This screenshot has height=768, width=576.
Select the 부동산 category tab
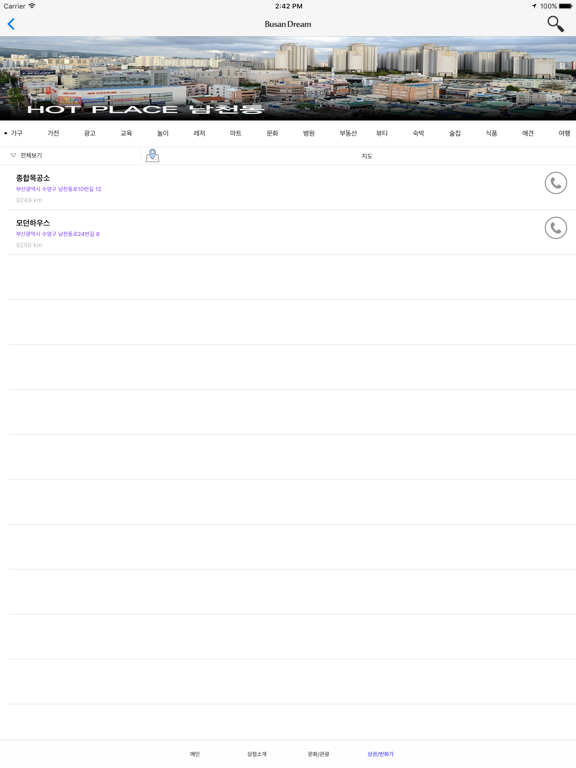coord(348,133)
